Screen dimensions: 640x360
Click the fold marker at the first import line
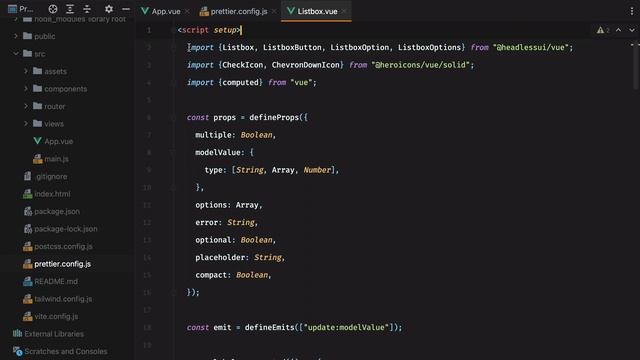[173, 48]
